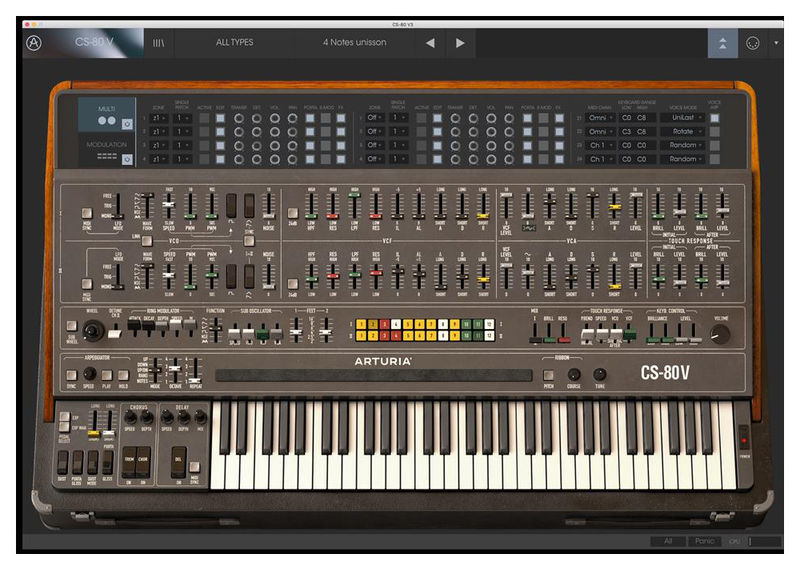Viewport: 800px width, 570px height.
Task: Go to previous preset arrow
Action: (x=431, y=43)
